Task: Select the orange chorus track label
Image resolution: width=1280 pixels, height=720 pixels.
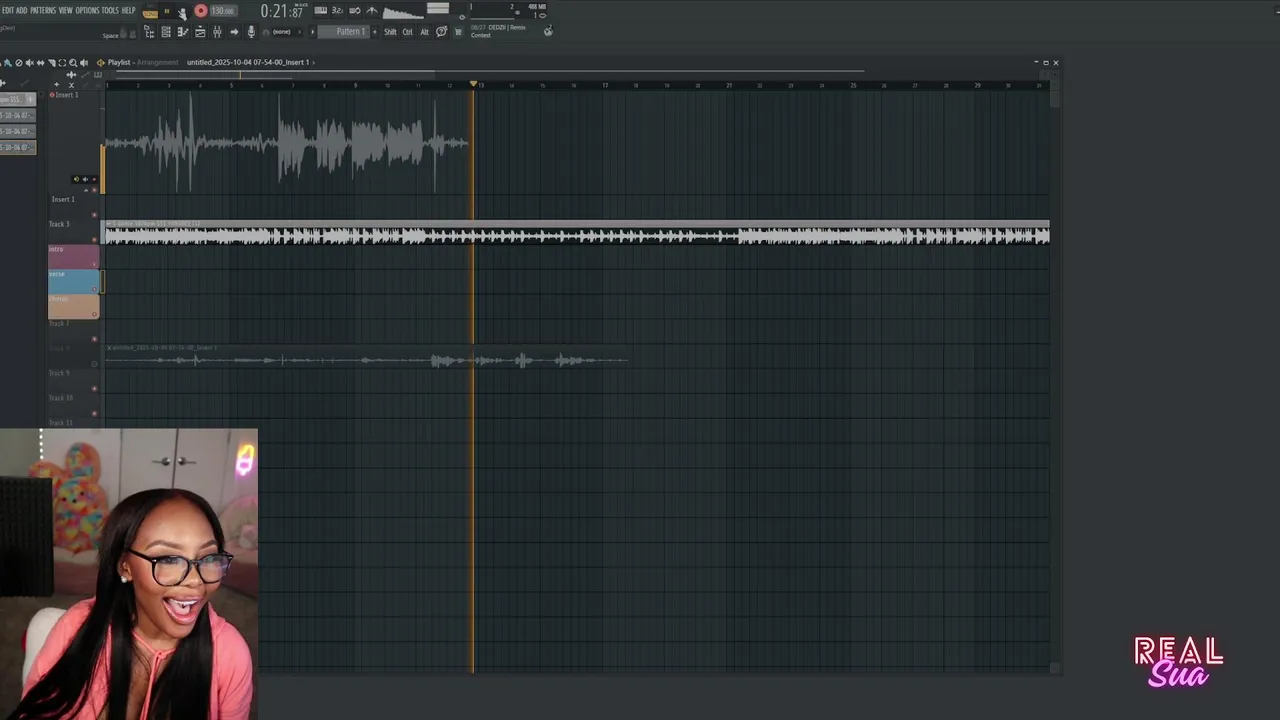Action: pyautogui.click(x=73, y=306)
